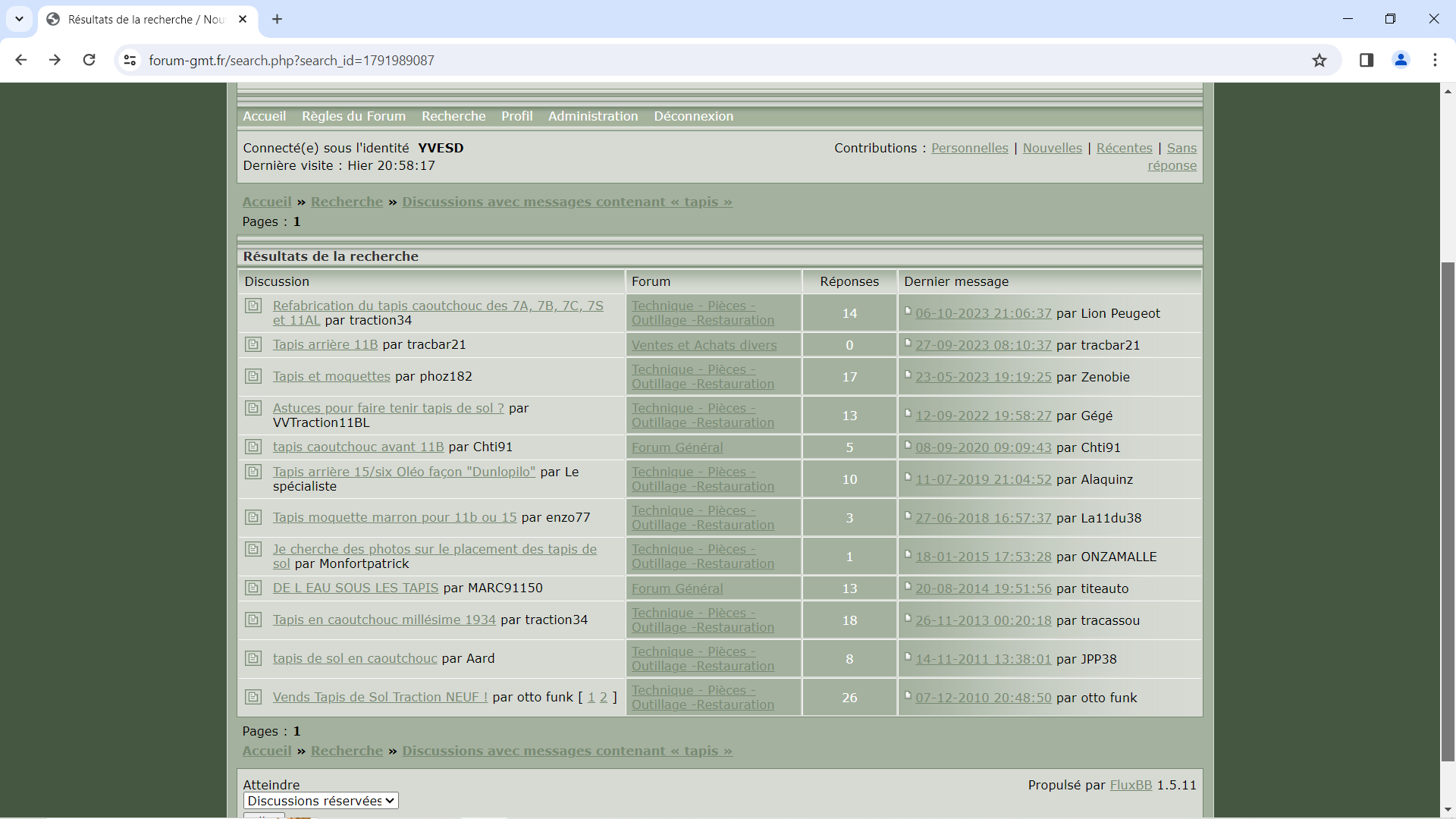Click topic icon beside DE L EAU SOUS LES TAPIS
The height and width of the screenshot is (819, 1456).
[253, 588]
